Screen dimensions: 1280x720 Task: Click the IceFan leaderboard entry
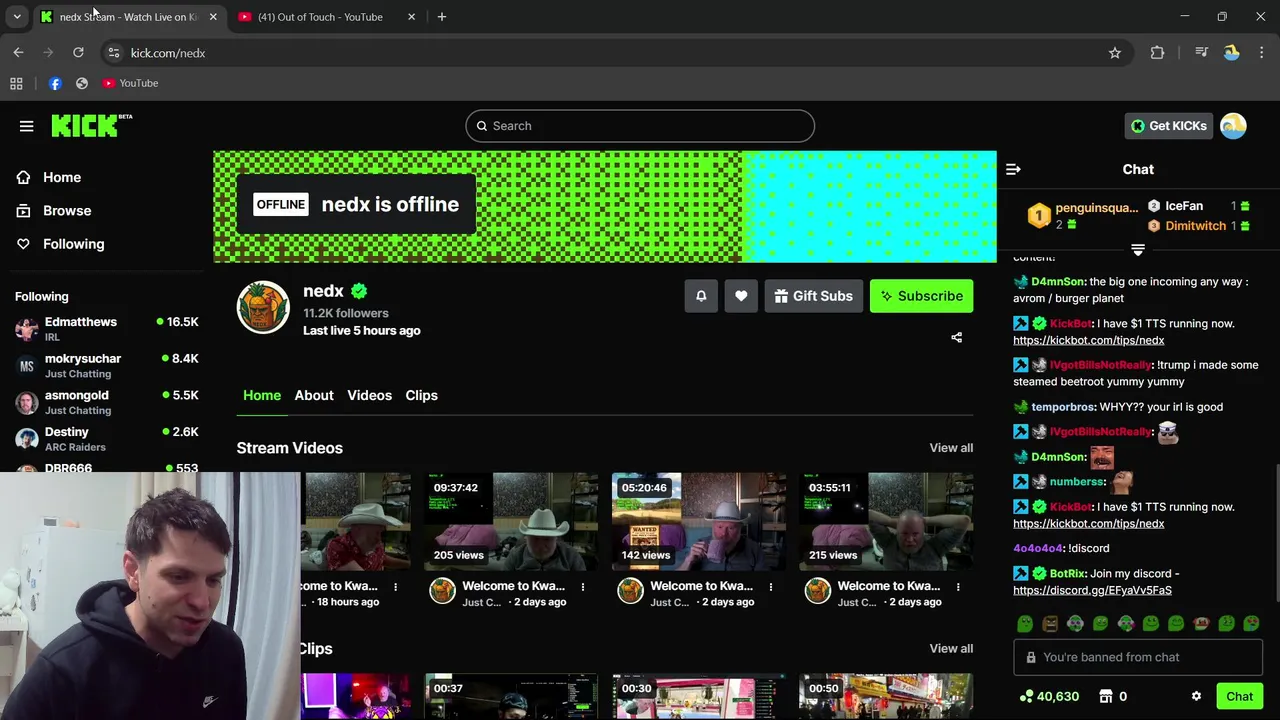pos(1199,206)
